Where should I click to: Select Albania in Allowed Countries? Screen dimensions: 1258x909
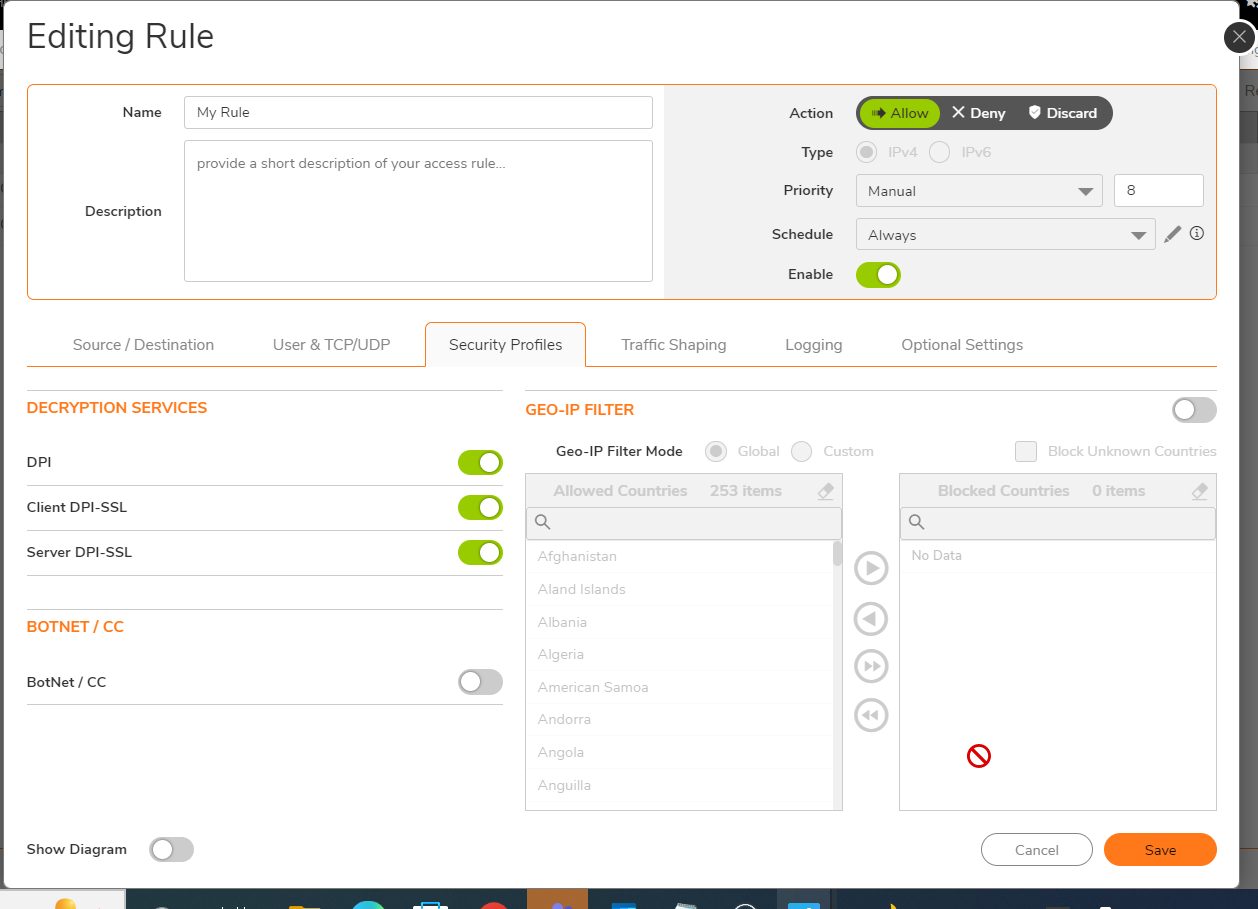pos(679,622)
